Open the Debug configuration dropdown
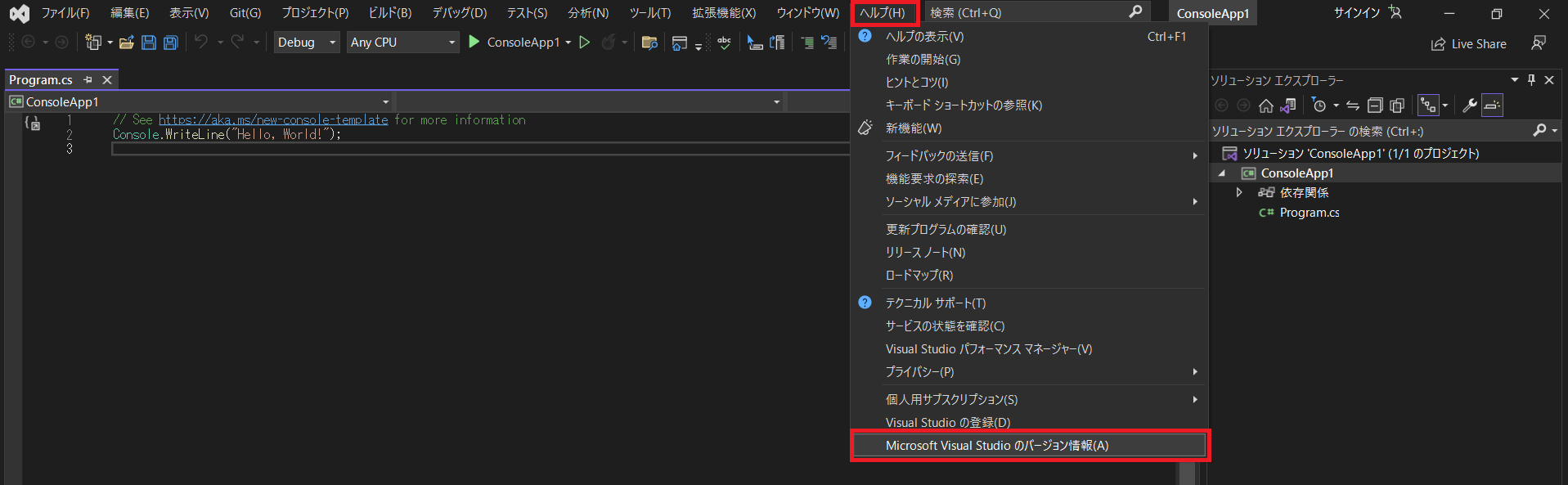The width and height of the screenshot is (1568, 485). pyautogui.click(x=307, y=43)
